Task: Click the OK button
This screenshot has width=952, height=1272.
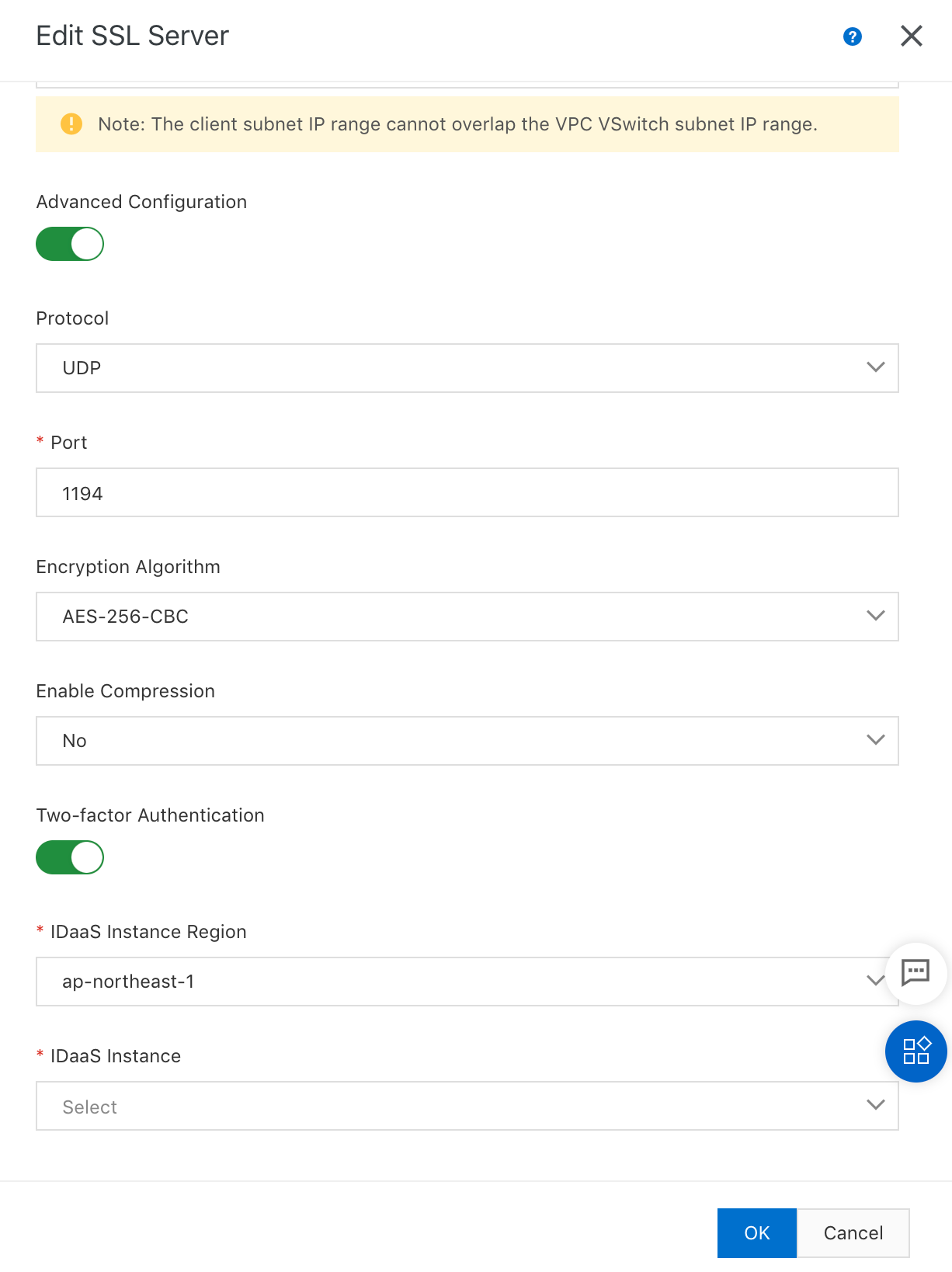Action: pyautogui.click(x=756, y=1232)
